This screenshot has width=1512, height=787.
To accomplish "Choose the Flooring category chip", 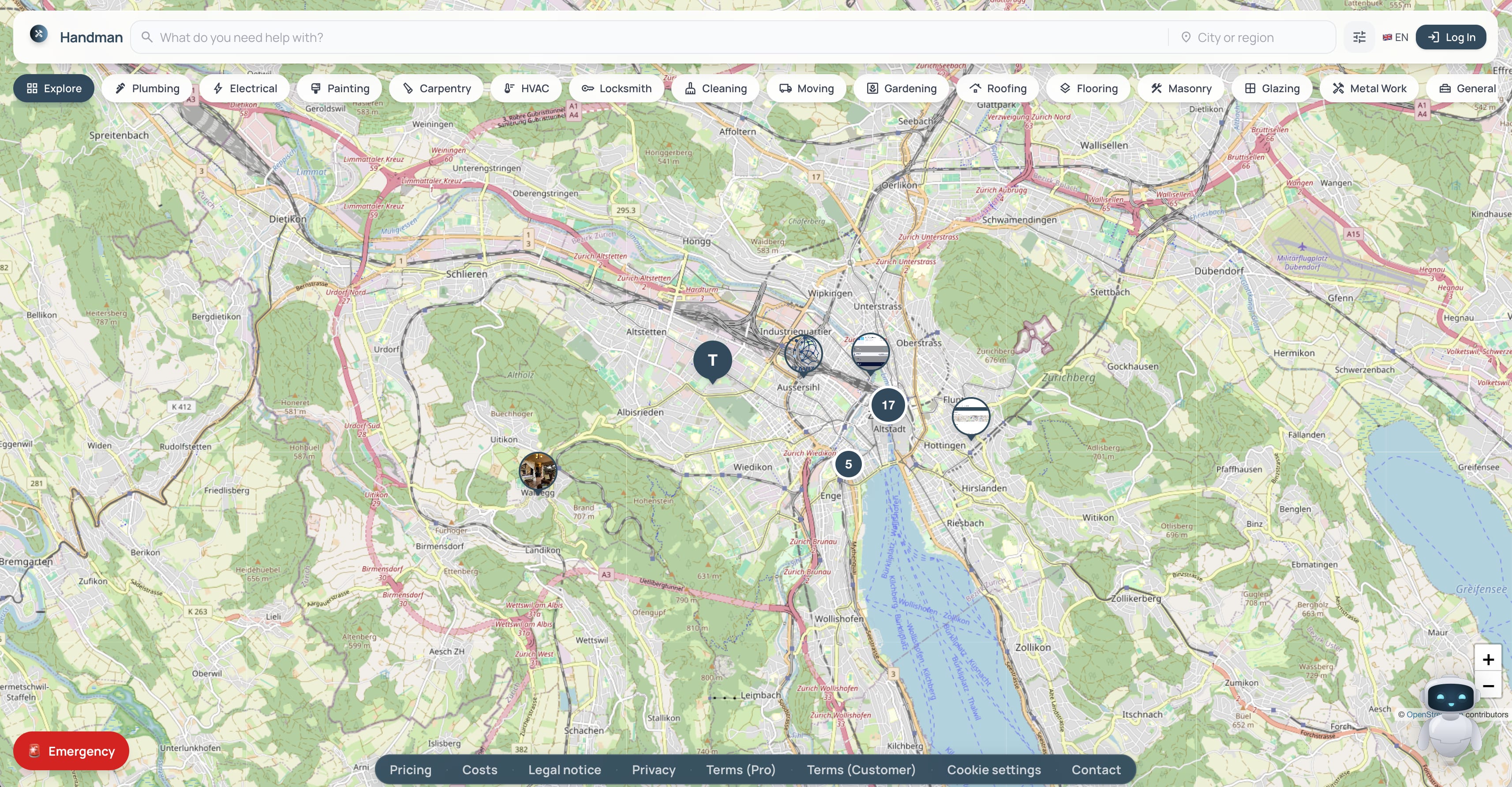I will pos(1088,88).
